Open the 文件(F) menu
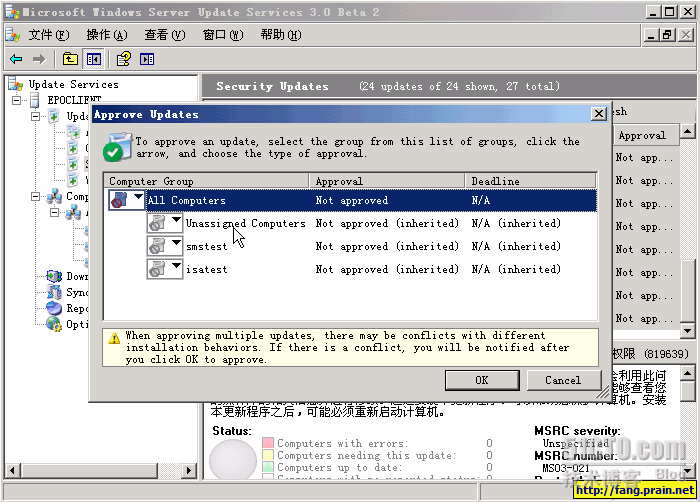This screenshot has height=502, width=700. 49,35
